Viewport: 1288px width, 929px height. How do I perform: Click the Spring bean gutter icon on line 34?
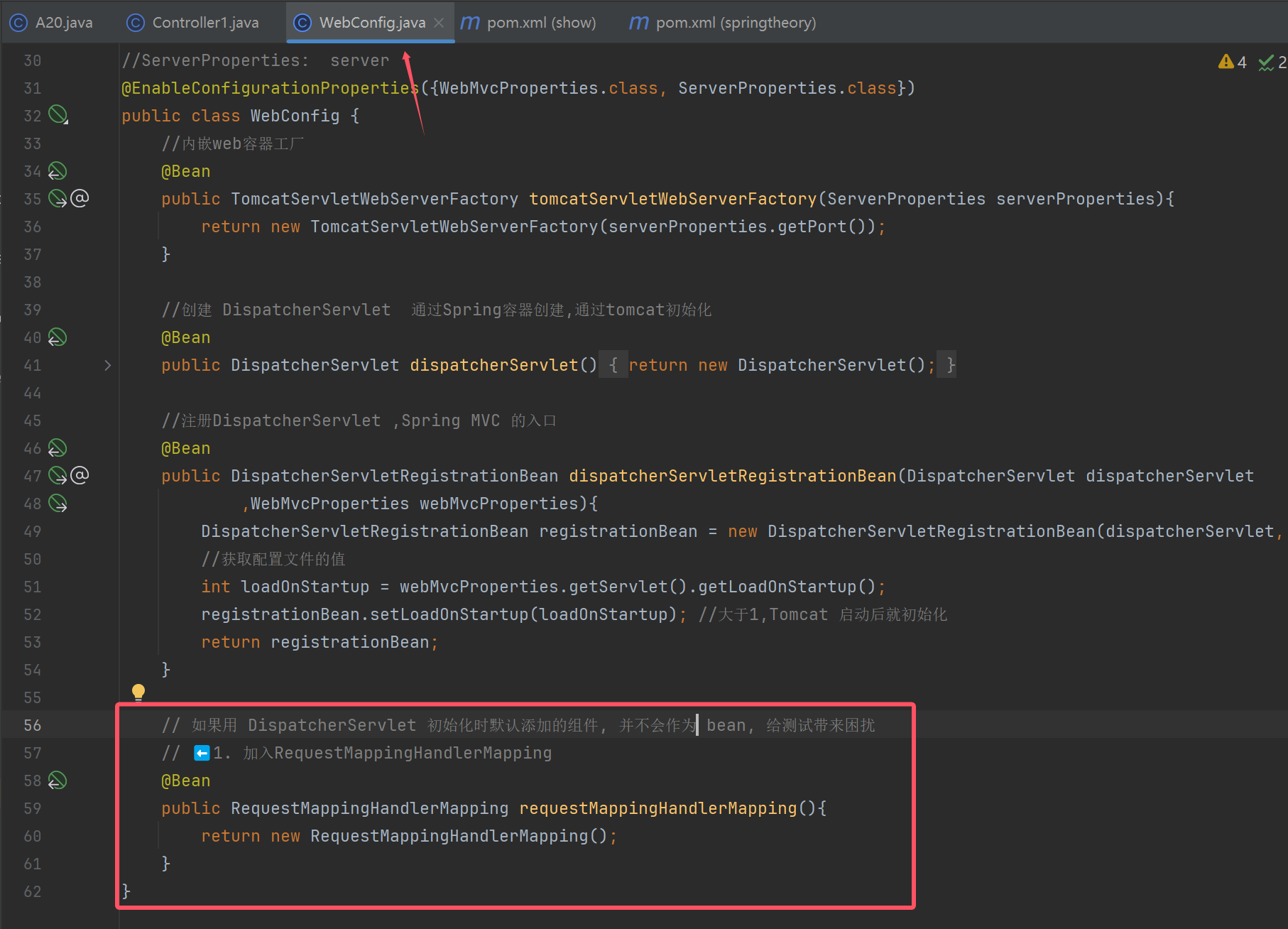pos(58,171)
